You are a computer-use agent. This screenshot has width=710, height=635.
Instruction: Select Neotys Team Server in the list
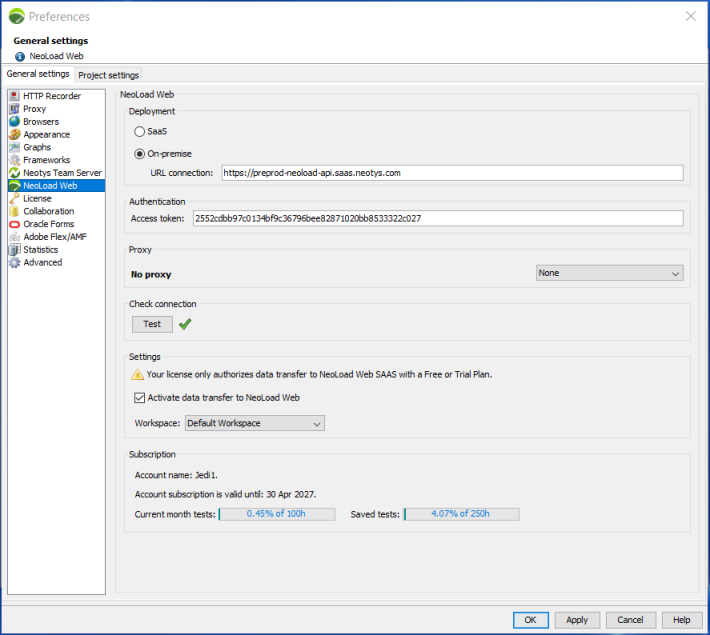click(x=62, y=173)
